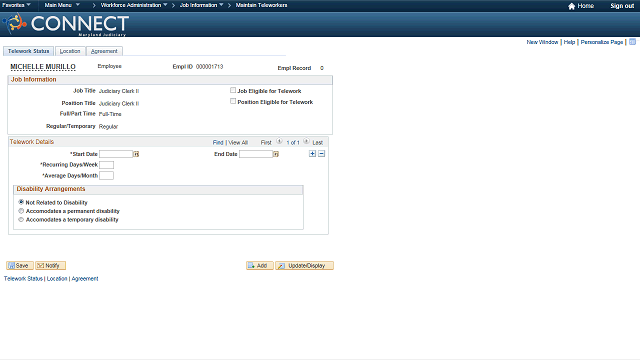
Task: Go to previous row arrow in Telework Details
Action: click(x=279, y=141)
